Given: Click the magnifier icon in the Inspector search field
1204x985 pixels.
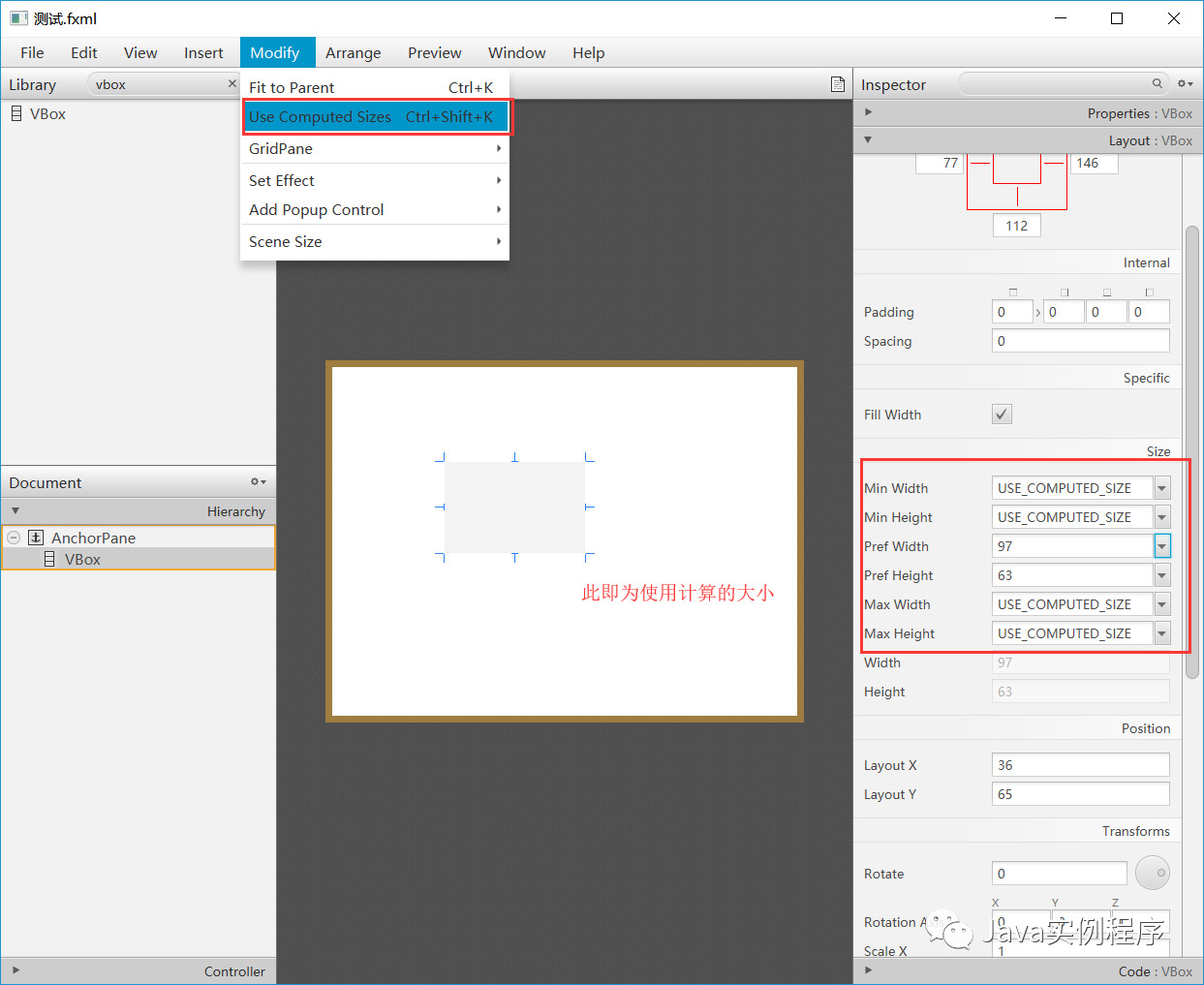Looking at the screenshot, I should 1157,84.
